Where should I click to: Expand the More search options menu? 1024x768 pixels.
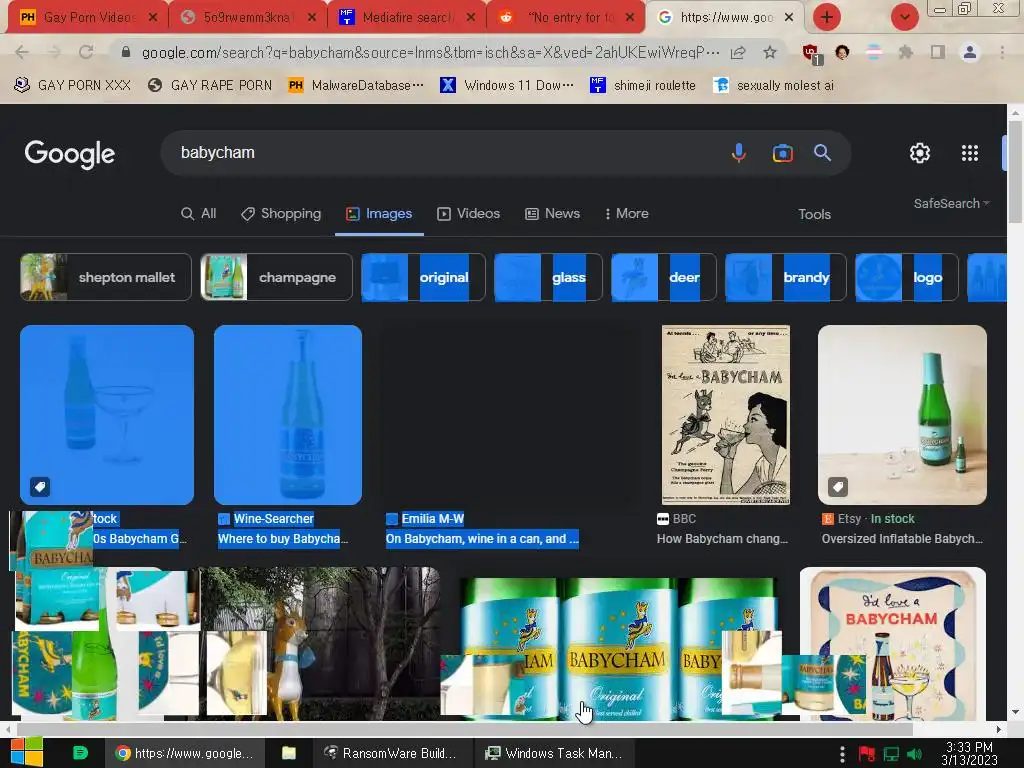[626, 214]
